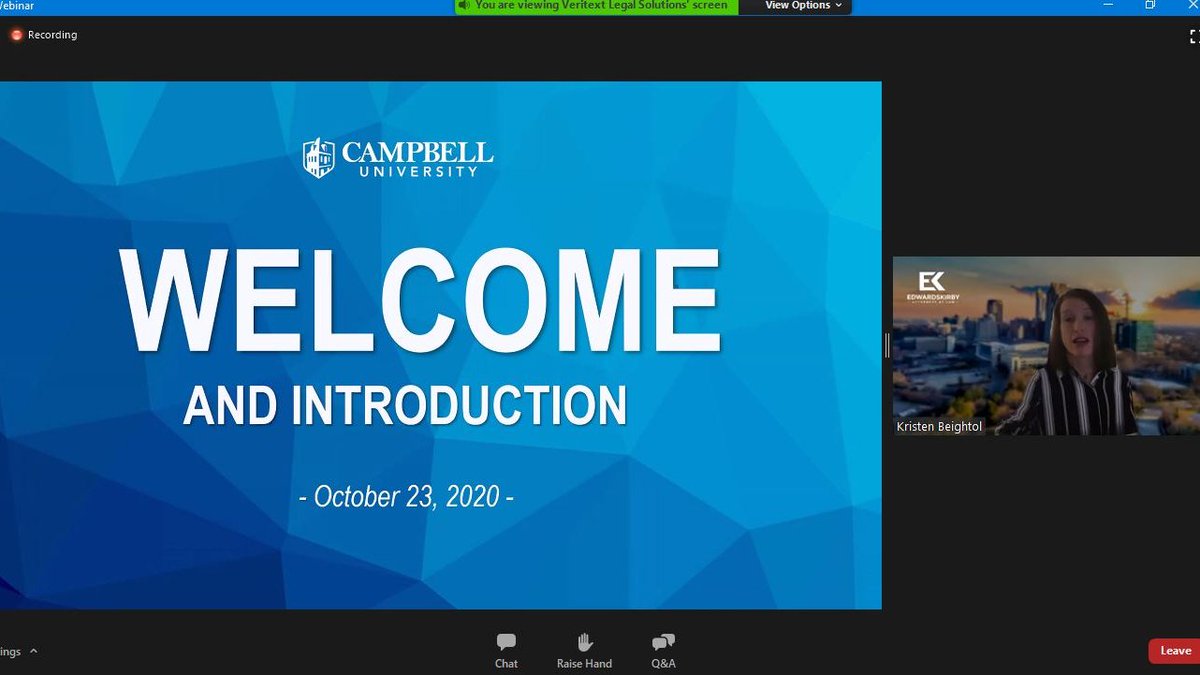Click the green screen-sharing notification banner
This screenshot has width=1200, height=675.
(597, 6)
